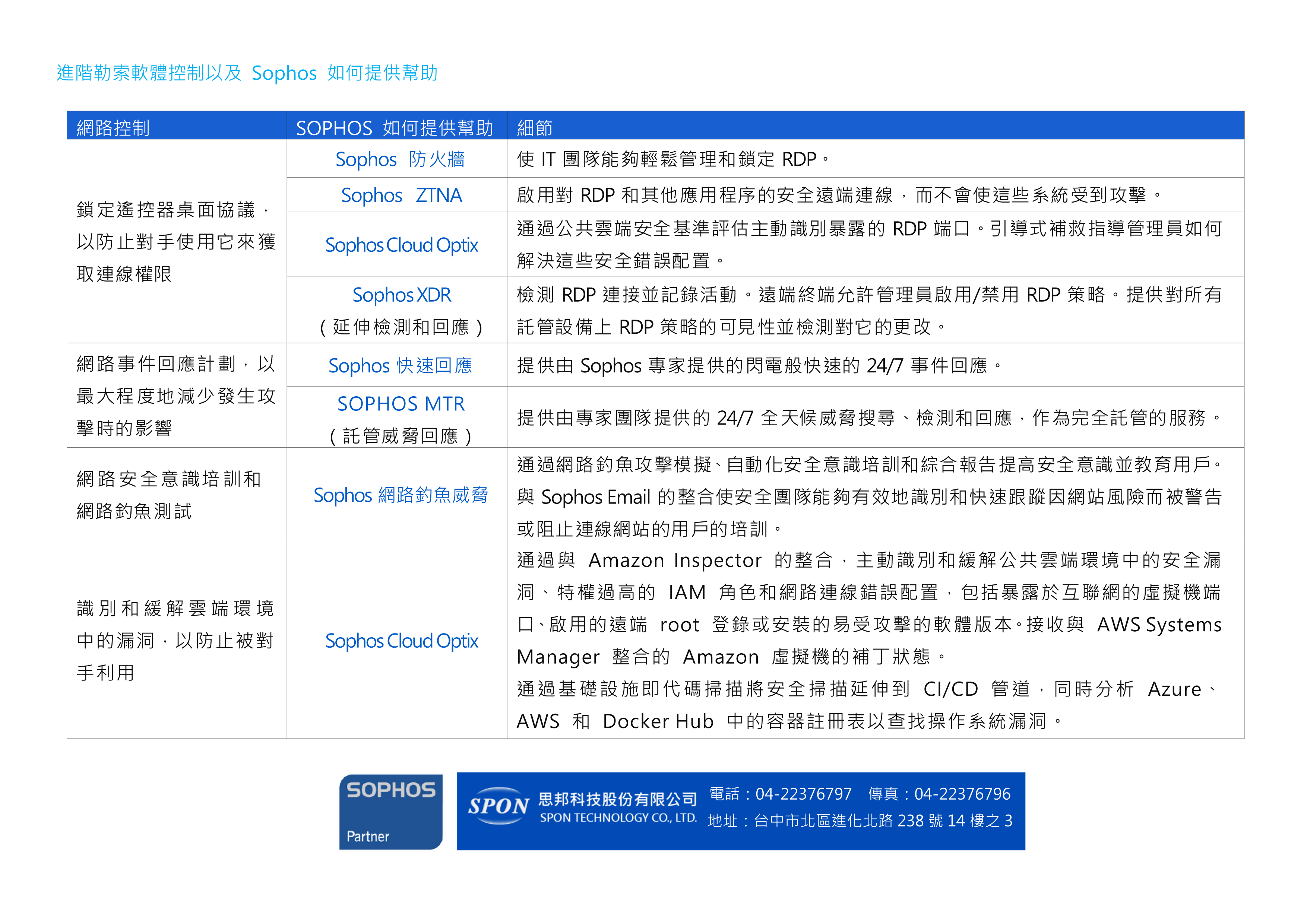This screenshot has height=924, width=1307.
Task: Click detail text 閃電般快速的 24/7 事件回應
Action: pos(759,365)
